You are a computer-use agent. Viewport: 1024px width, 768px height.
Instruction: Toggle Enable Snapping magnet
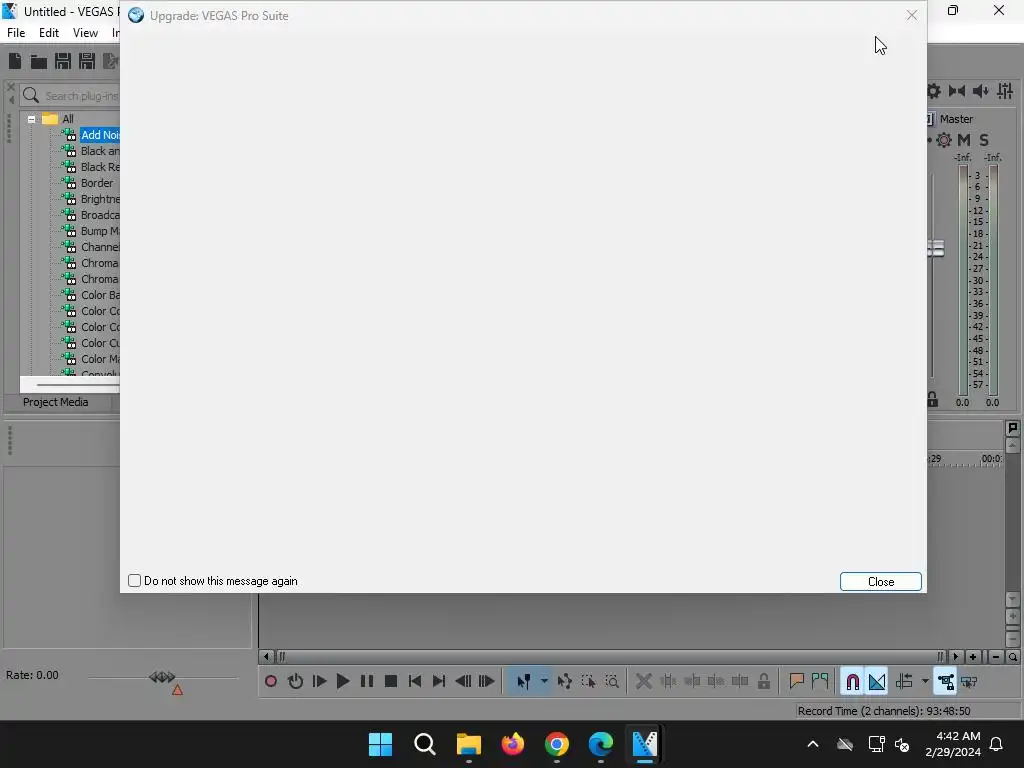point(852,682)
